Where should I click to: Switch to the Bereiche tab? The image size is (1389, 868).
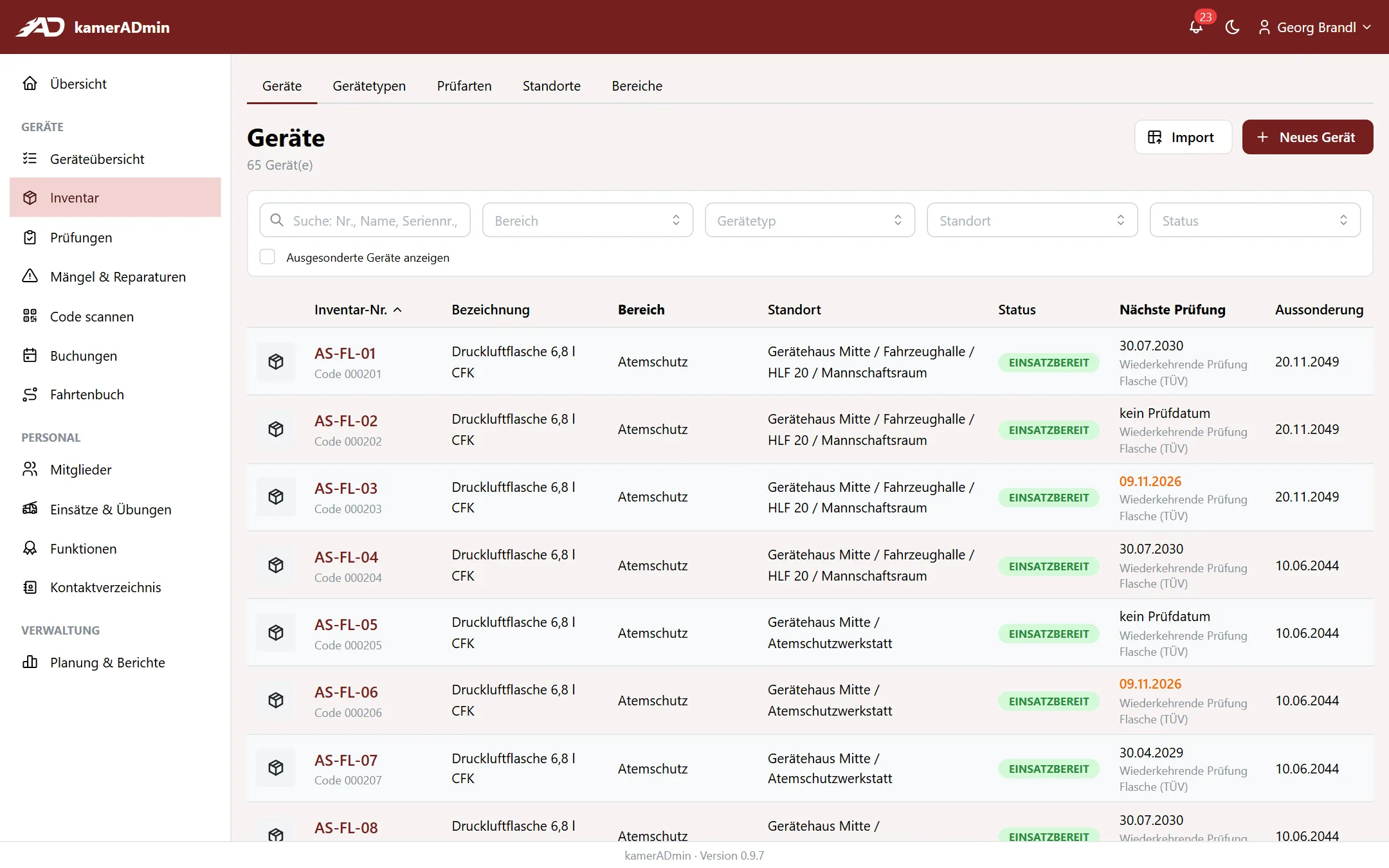(637, 86)
